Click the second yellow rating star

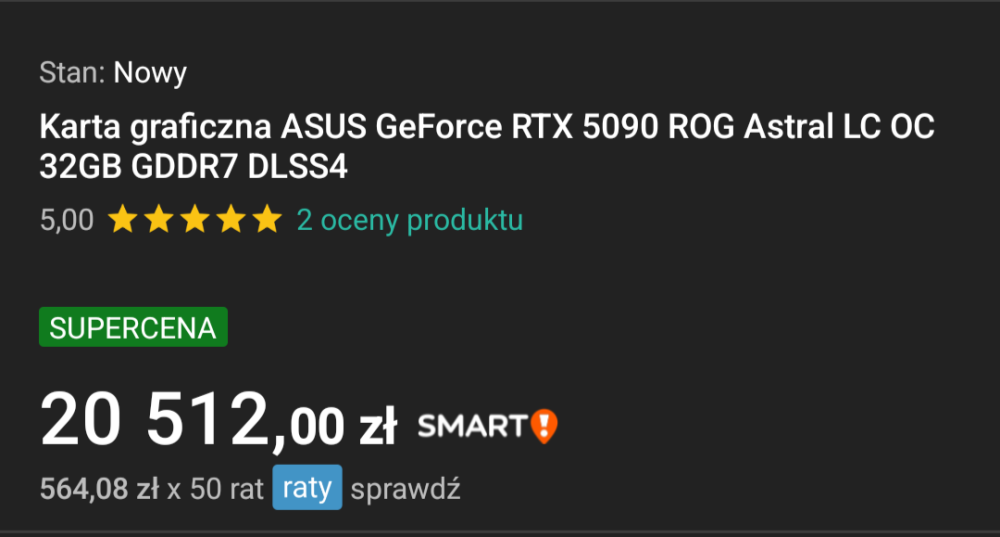pyautogui.click(x=158, y=220)
